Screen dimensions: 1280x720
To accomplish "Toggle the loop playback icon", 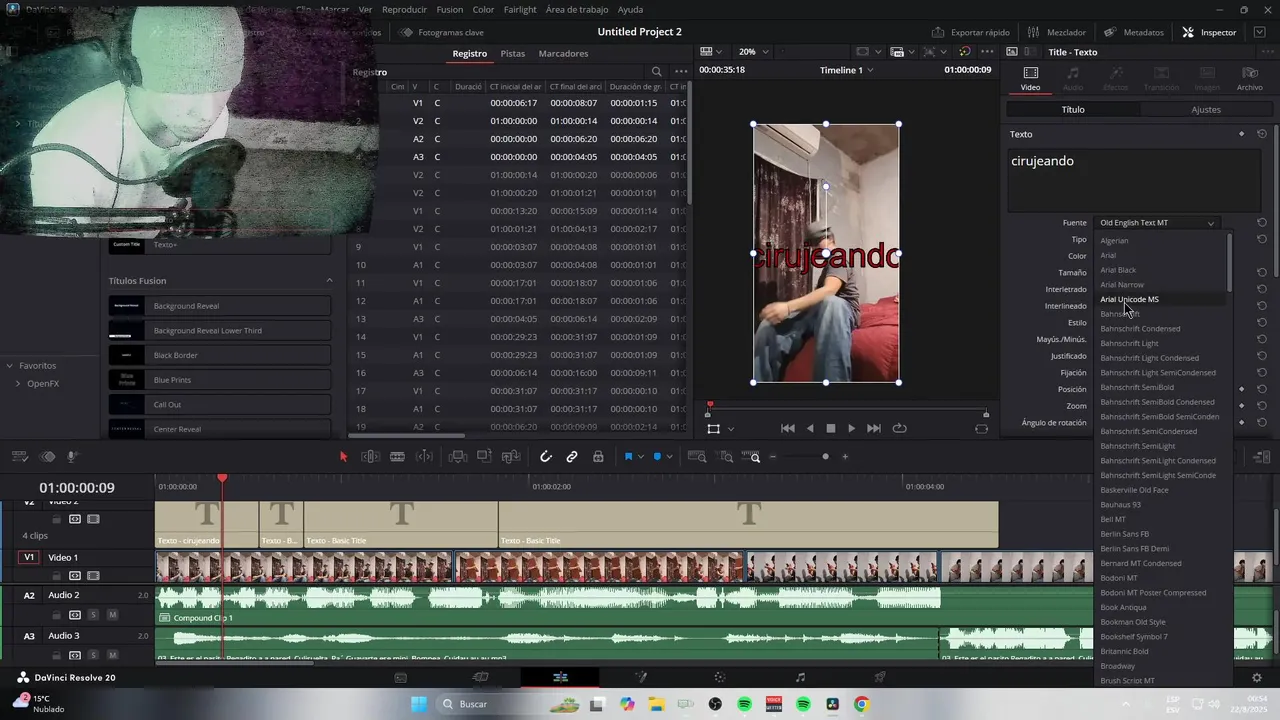I will (x=900, y=428).
